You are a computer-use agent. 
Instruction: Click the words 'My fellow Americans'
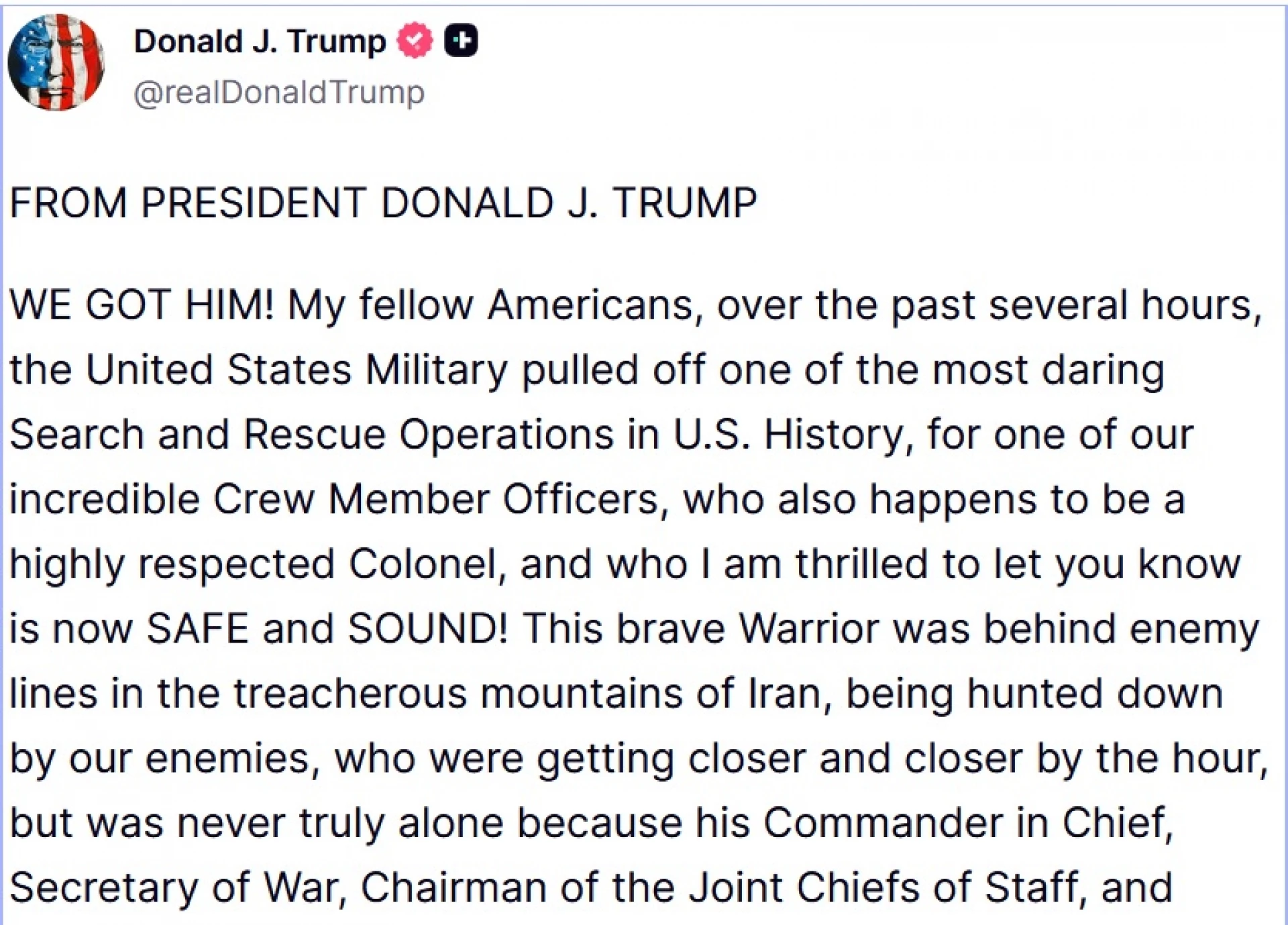point(490,305)
